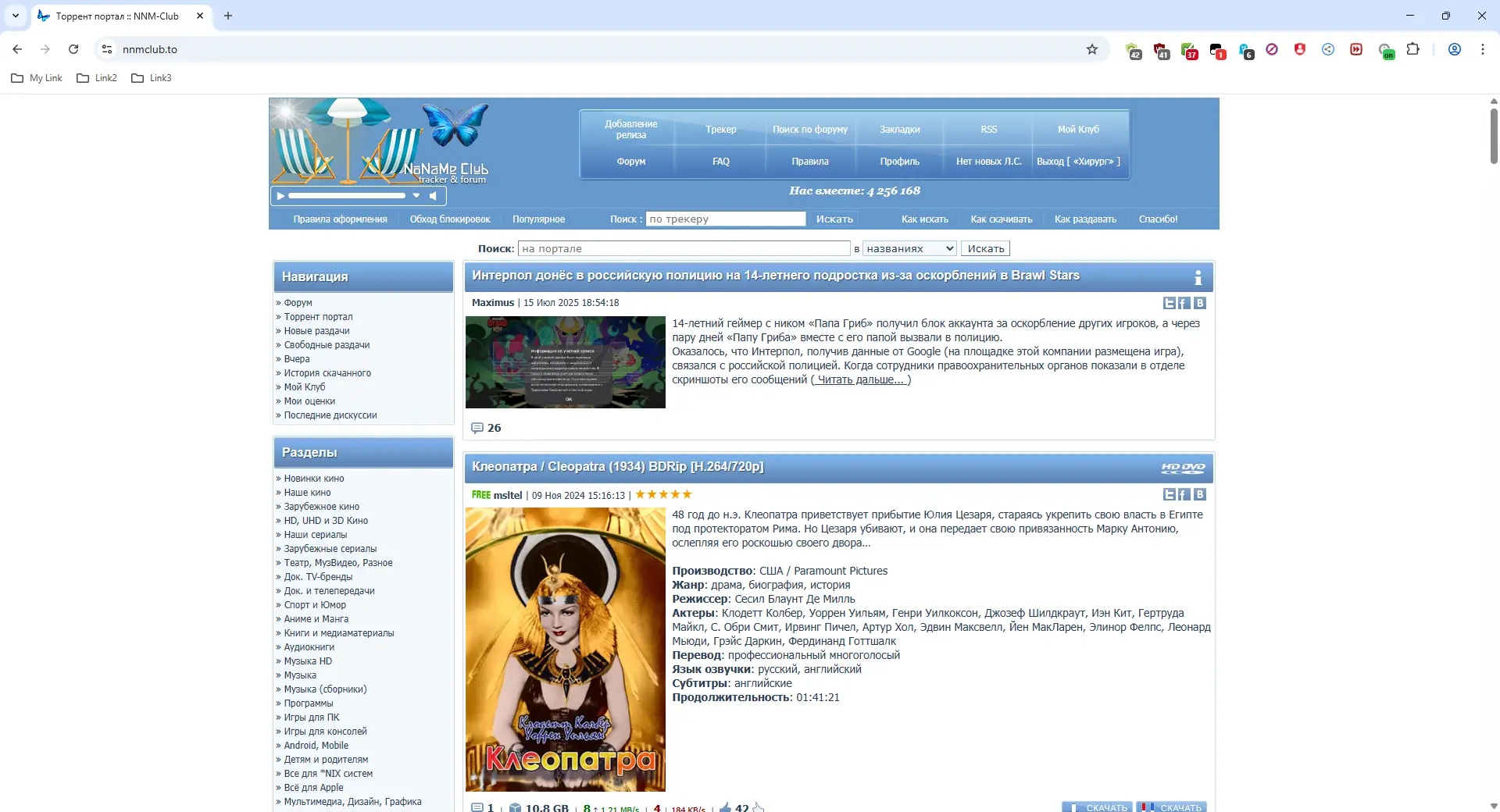Open a new browser tab
1500x812 pixels.
pyautogui.click(x=228, y=16)
